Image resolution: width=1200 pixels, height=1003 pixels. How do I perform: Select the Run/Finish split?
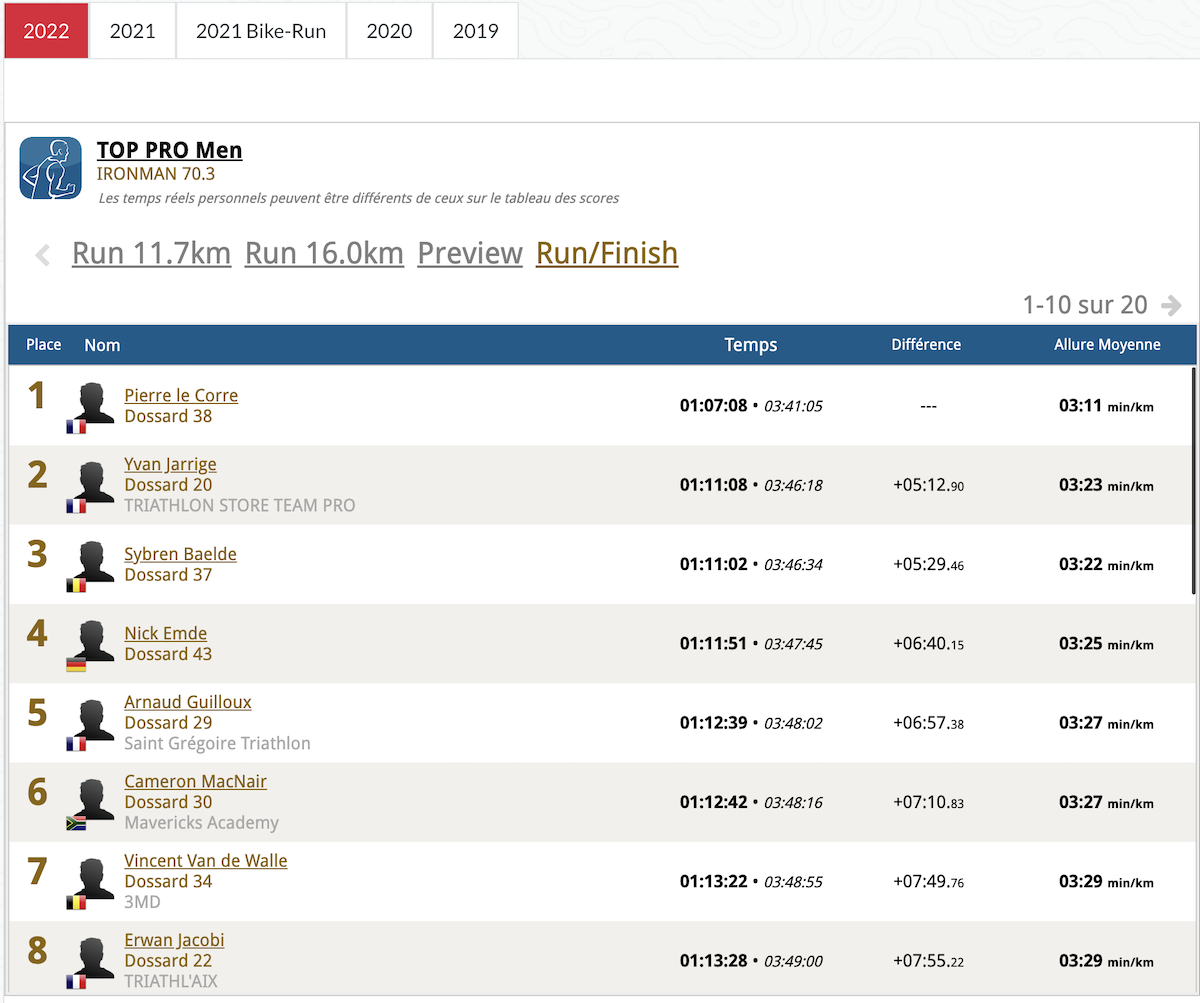(607, 253)
